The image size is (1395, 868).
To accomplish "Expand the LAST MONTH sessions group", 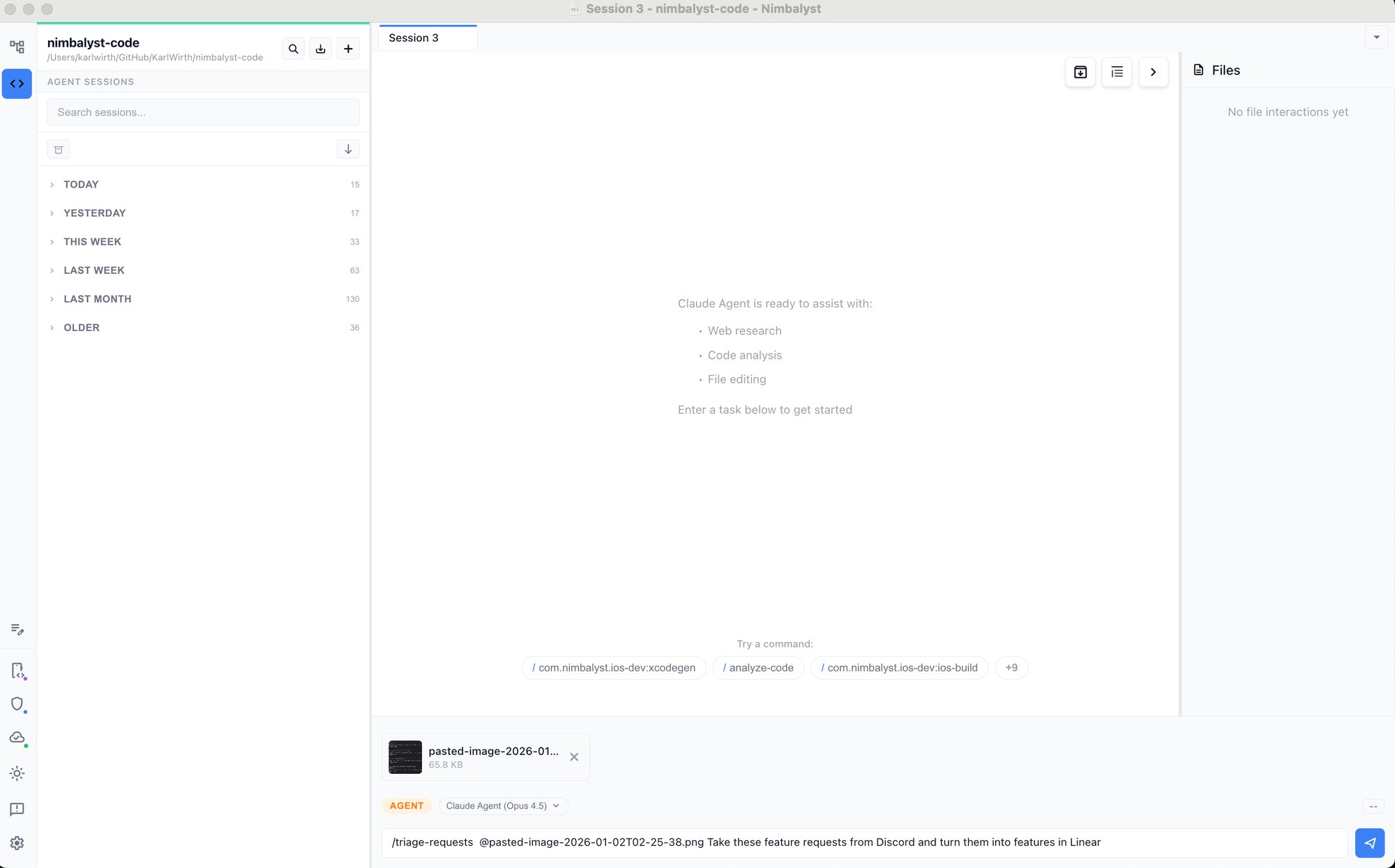I will [97, 299].
